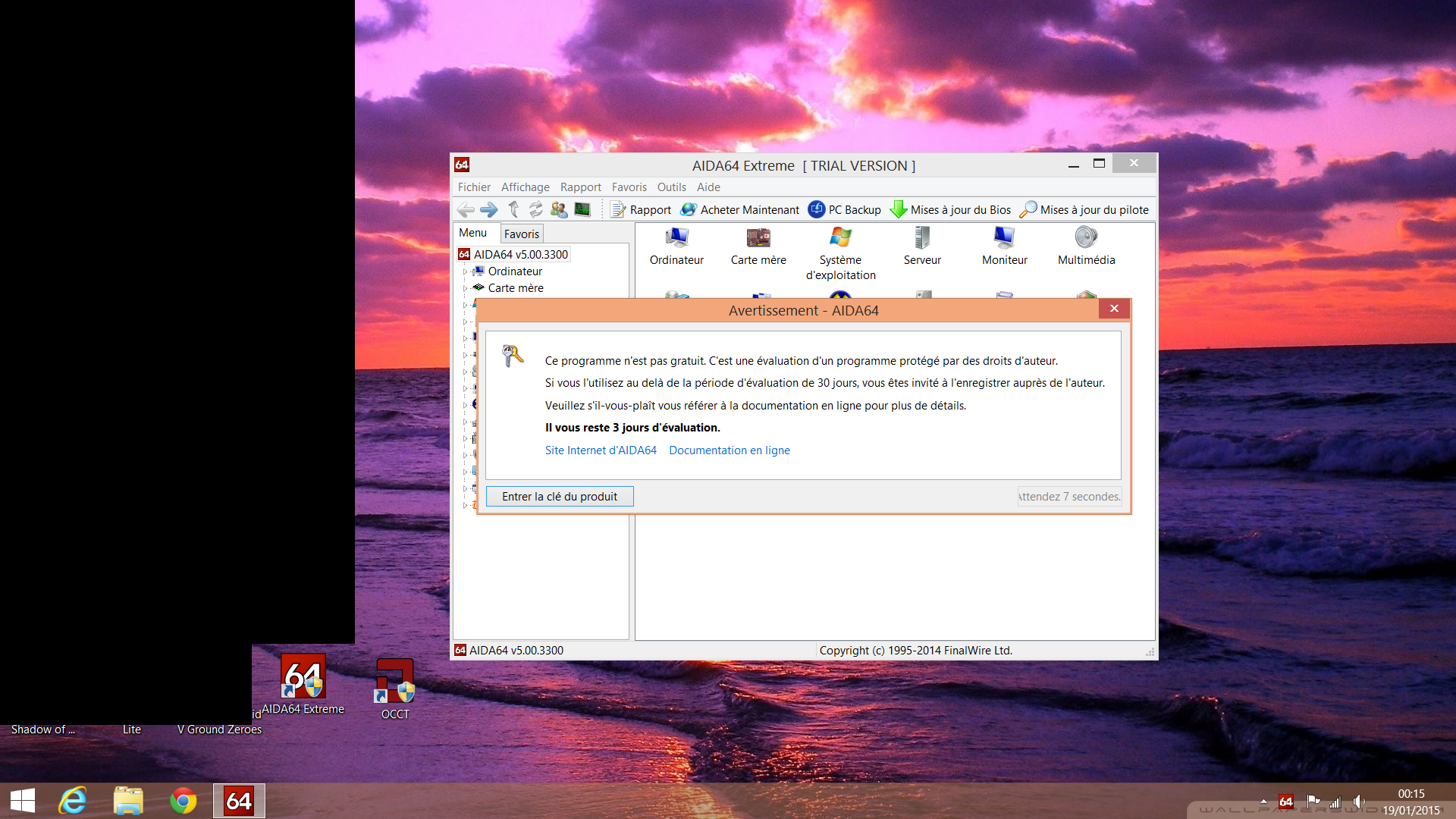Viewport: 1456px width, 819px height.
Task: Click the network signal tray icon
Action: pos(1335,801)
